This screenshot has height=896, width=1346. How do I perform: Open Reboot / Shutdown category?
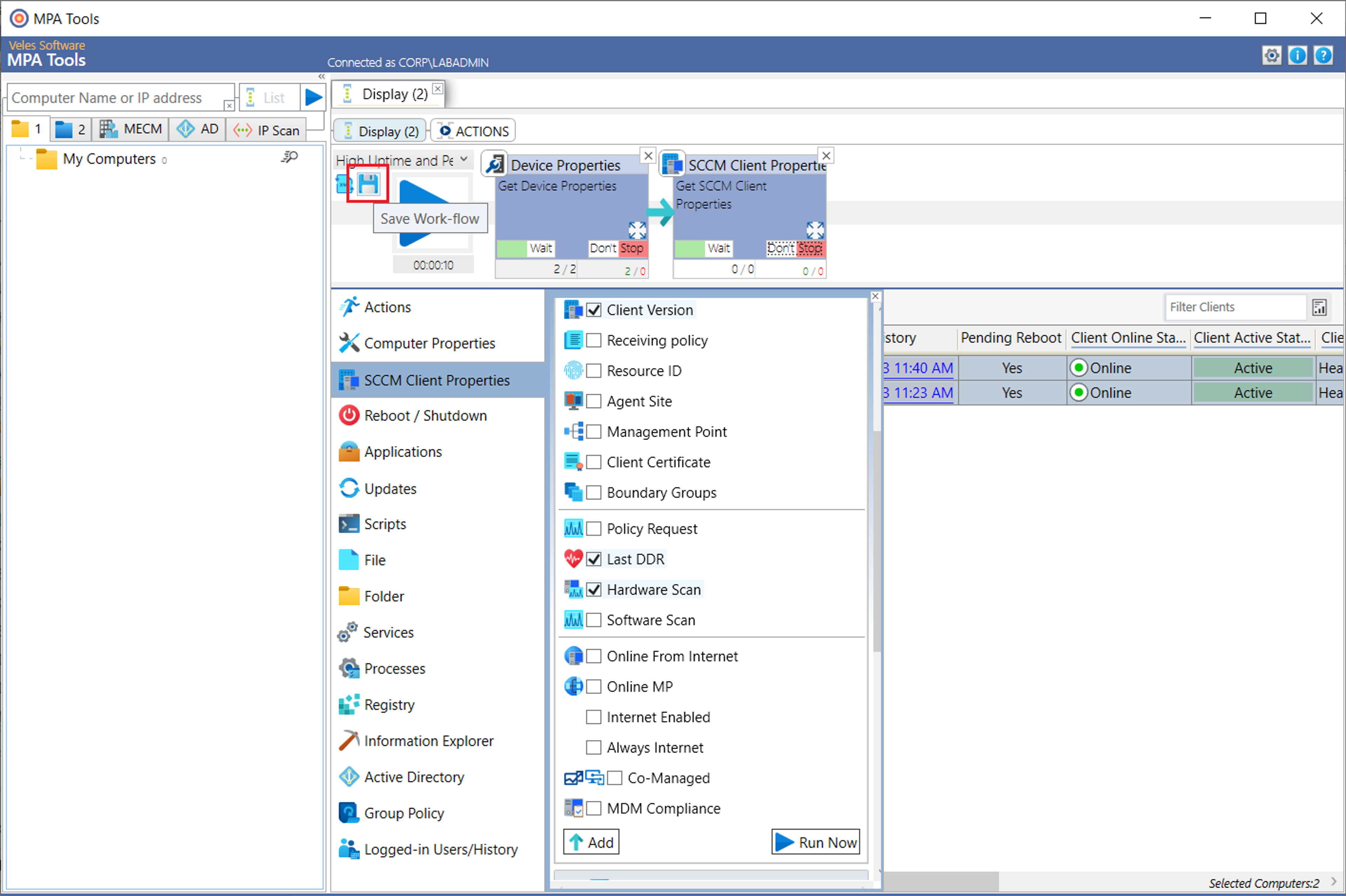pos(437,416)
